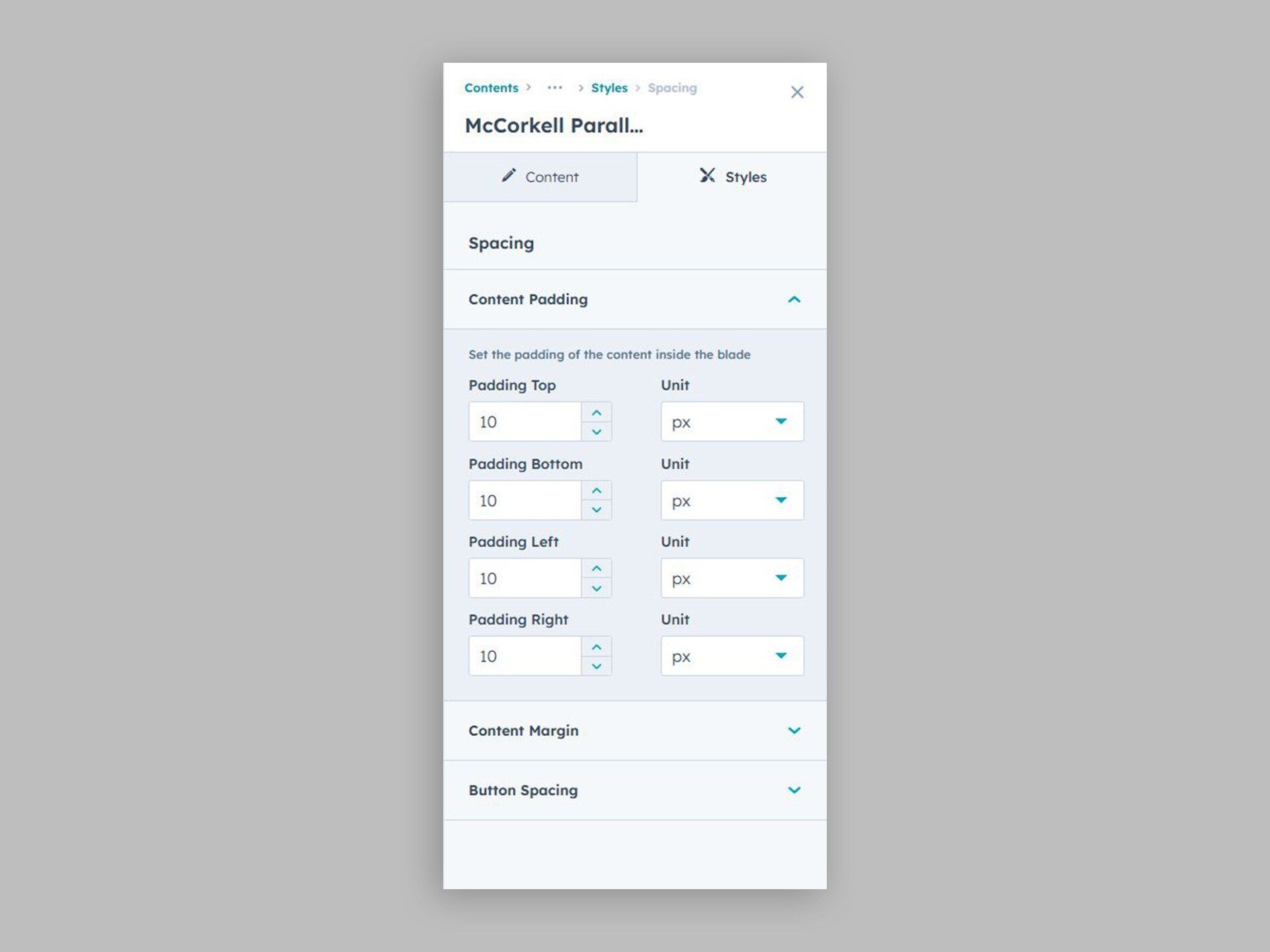Collapse the Content Padding section

[x=794, y=299]
